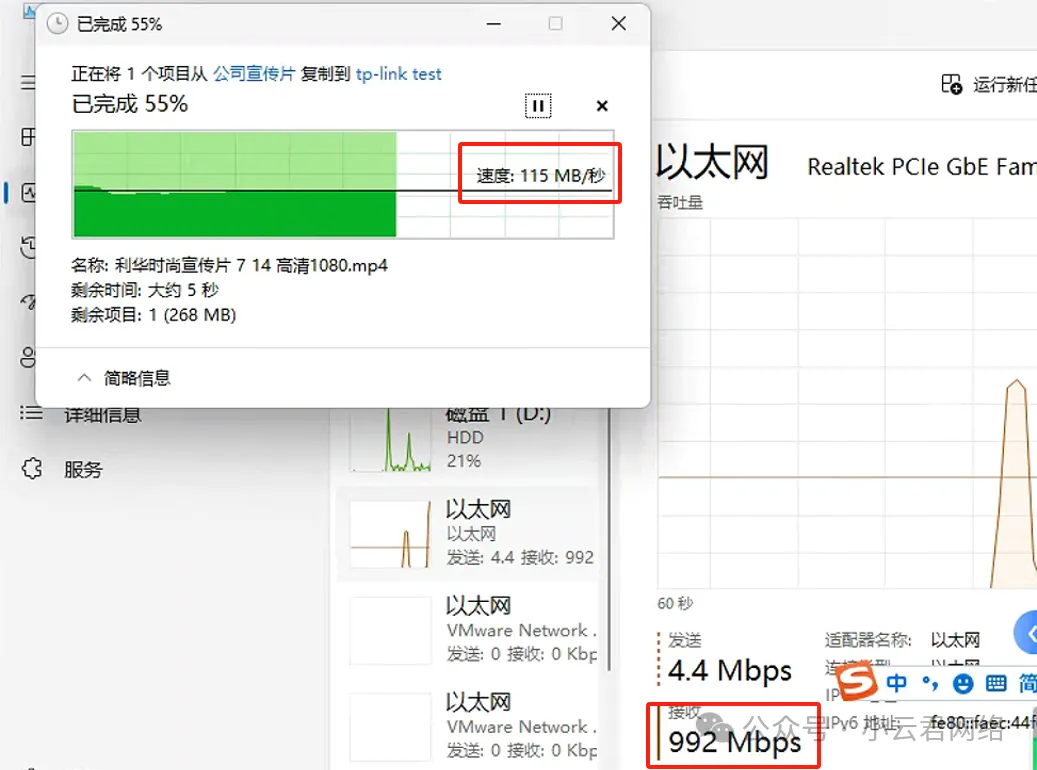
Task: Click the clock icon in copy dialog title
Action: pos(58,23)
